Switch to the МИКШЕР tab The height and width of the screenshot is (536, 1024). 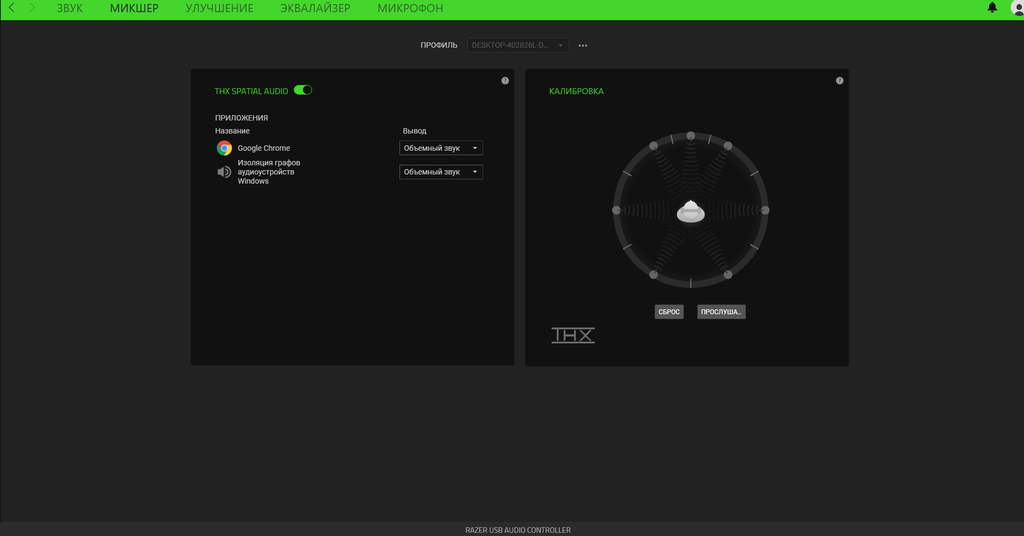point(134,8)
